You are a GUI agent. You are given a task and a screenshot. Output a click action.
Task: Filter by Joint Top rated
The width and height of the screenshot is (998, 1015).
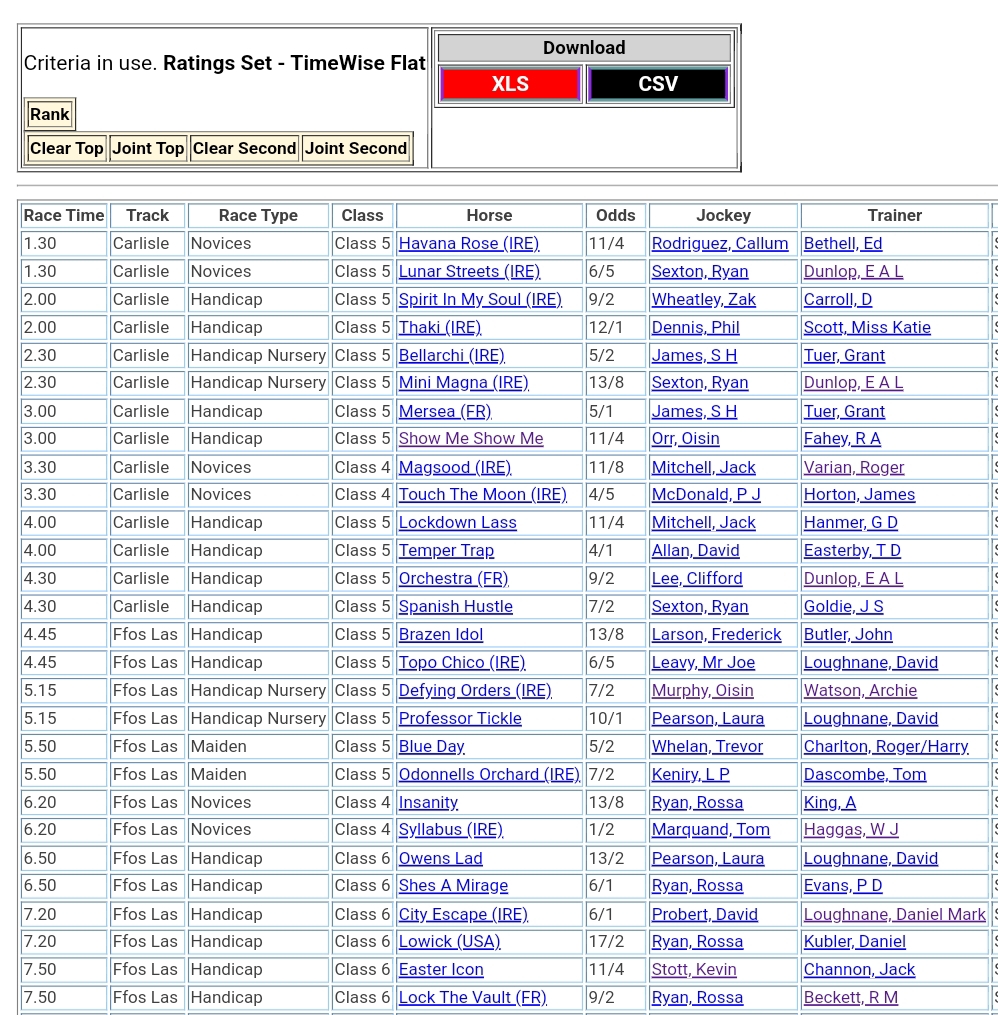(148, 148)
